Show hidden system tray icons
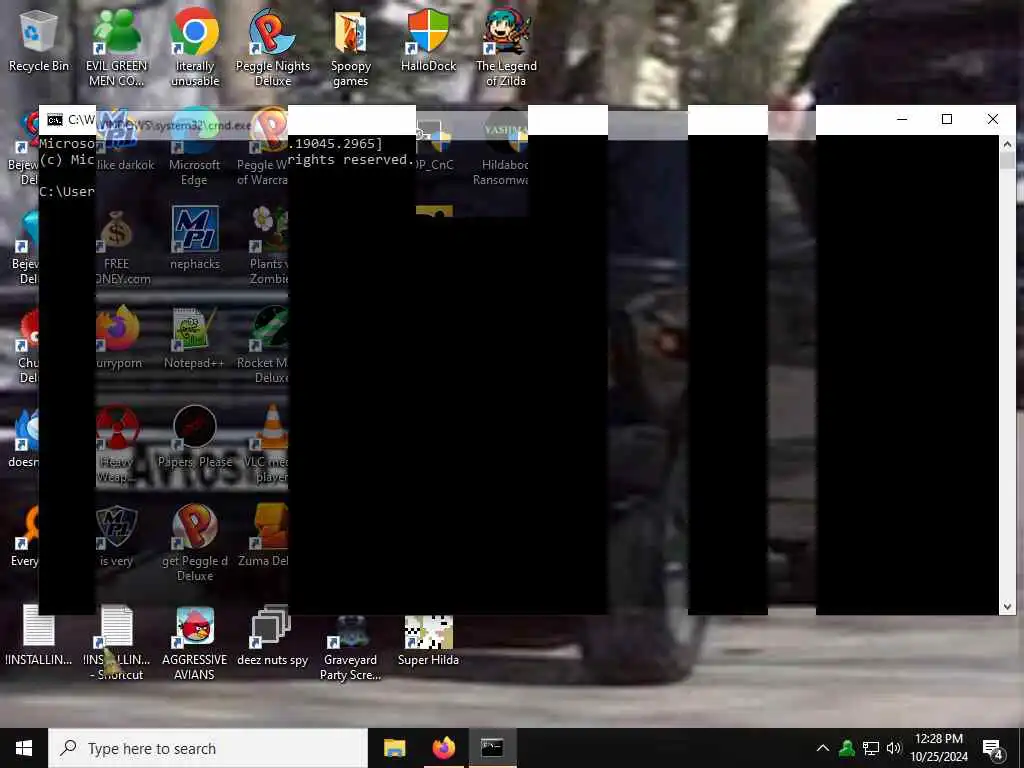 [823, 748]
